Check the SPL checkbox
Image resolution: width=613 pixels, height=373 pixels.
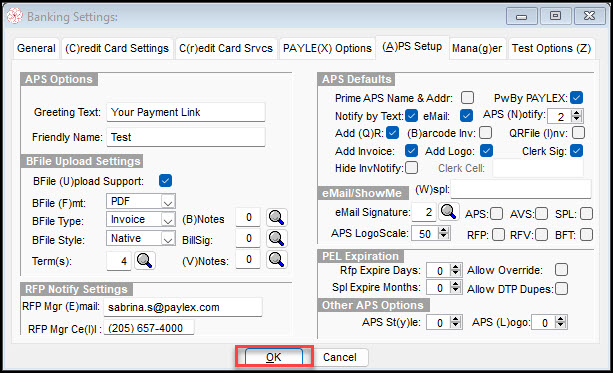pos(586,213)
